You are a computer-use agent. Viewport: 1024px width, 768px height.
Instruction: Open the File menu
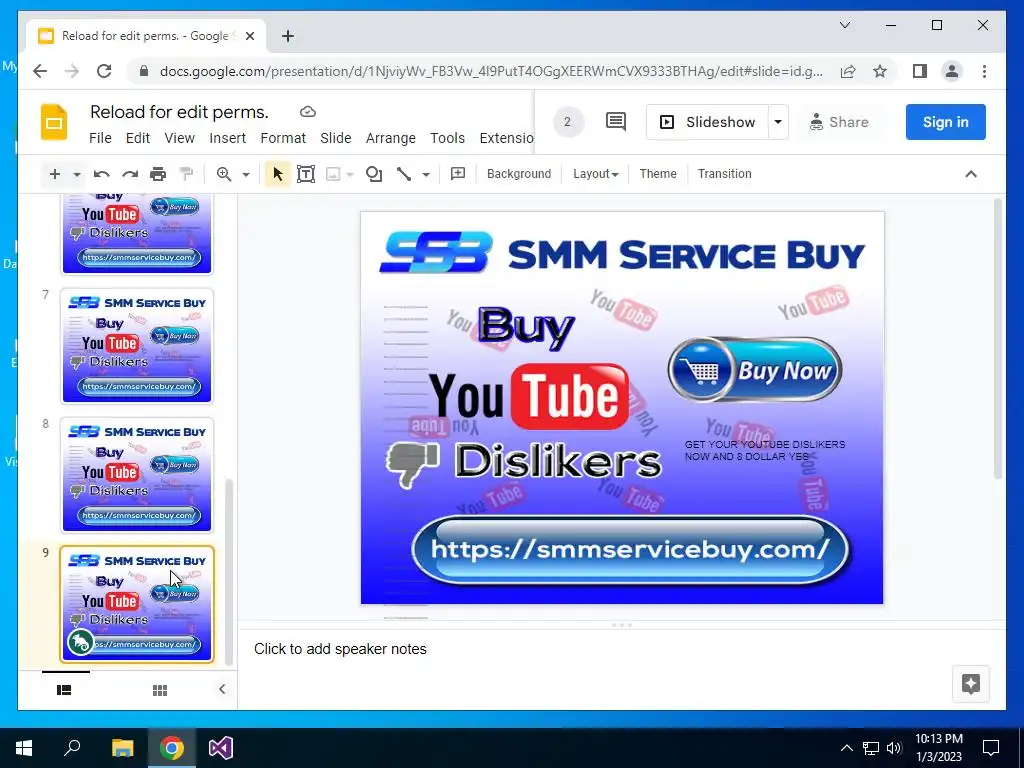click(x=100, y=138)
